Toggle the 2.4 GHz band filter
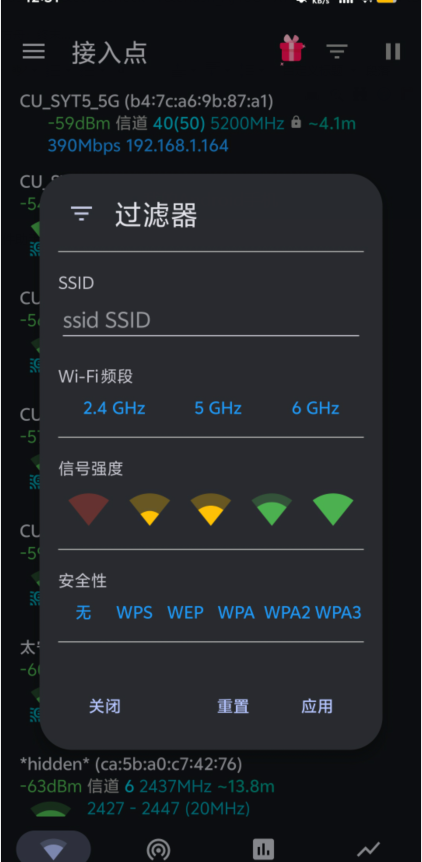Viewport: 422px width, 862px height. point(114,408)
